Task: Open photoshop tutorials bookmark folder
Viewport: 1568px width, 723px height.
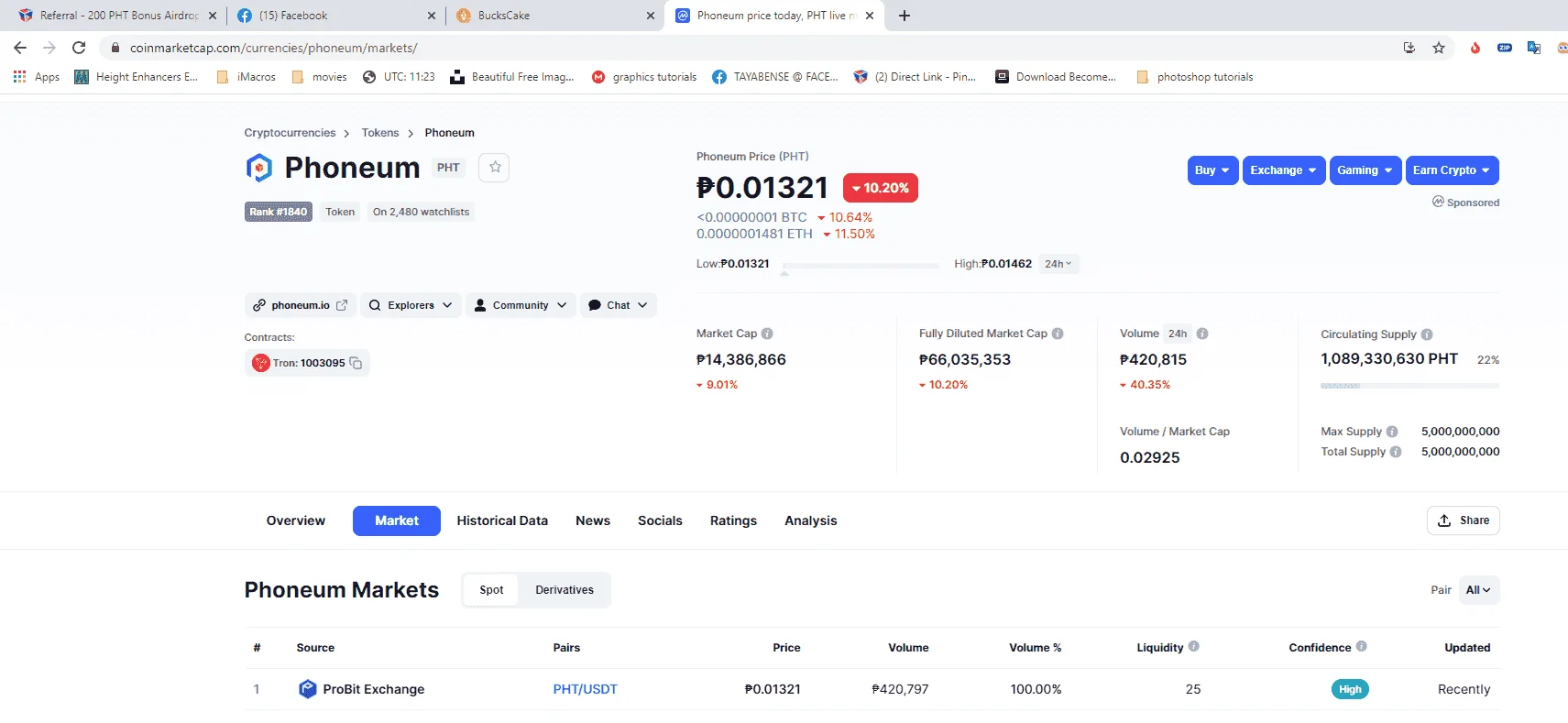Action: pos(1194,77)
